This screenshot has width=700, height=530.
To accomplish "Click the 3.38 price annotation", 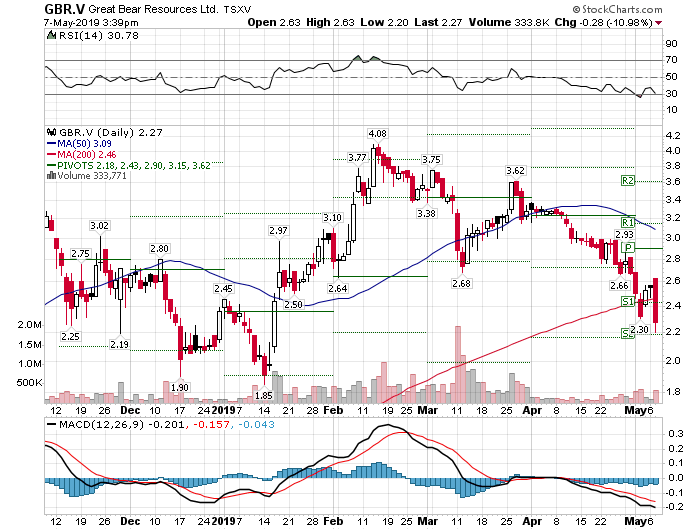I will pos(426,213).
